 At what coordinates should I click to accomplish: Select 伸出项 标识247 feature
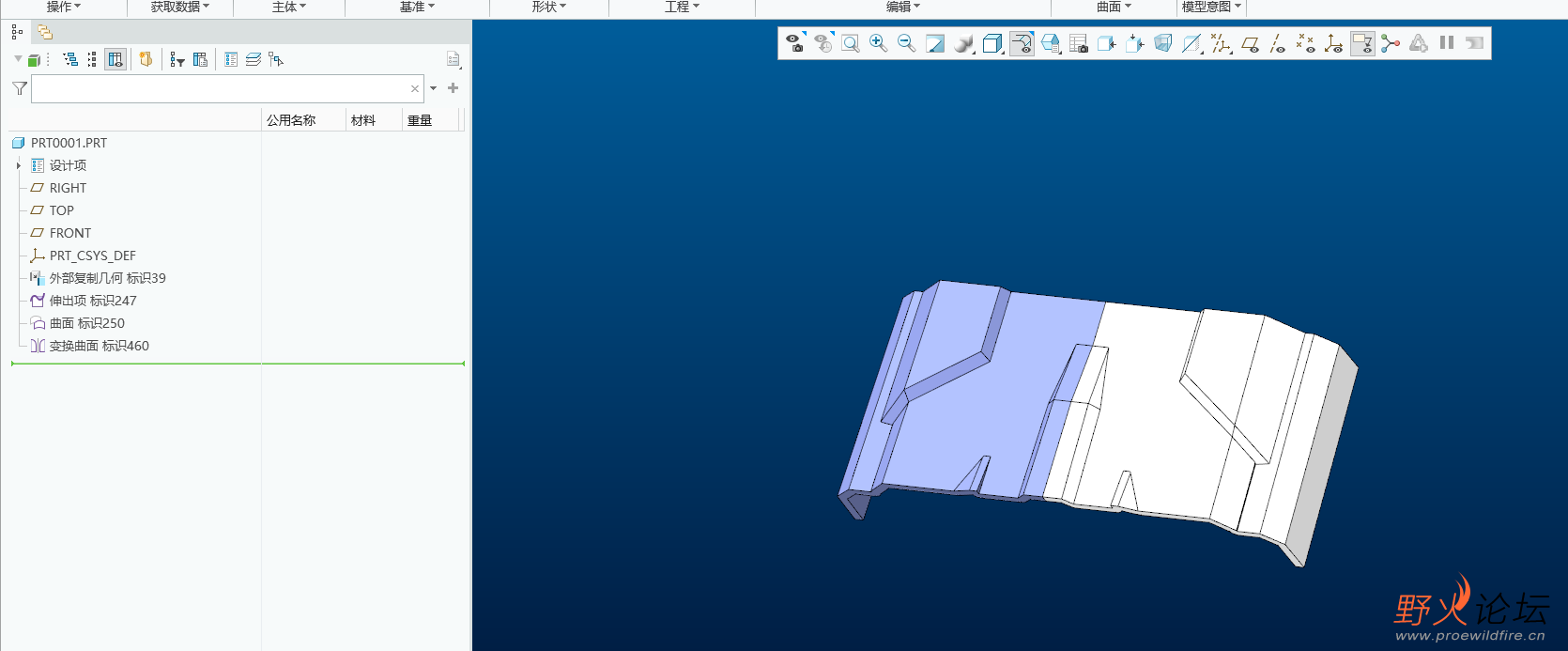[x=93, y=301]
